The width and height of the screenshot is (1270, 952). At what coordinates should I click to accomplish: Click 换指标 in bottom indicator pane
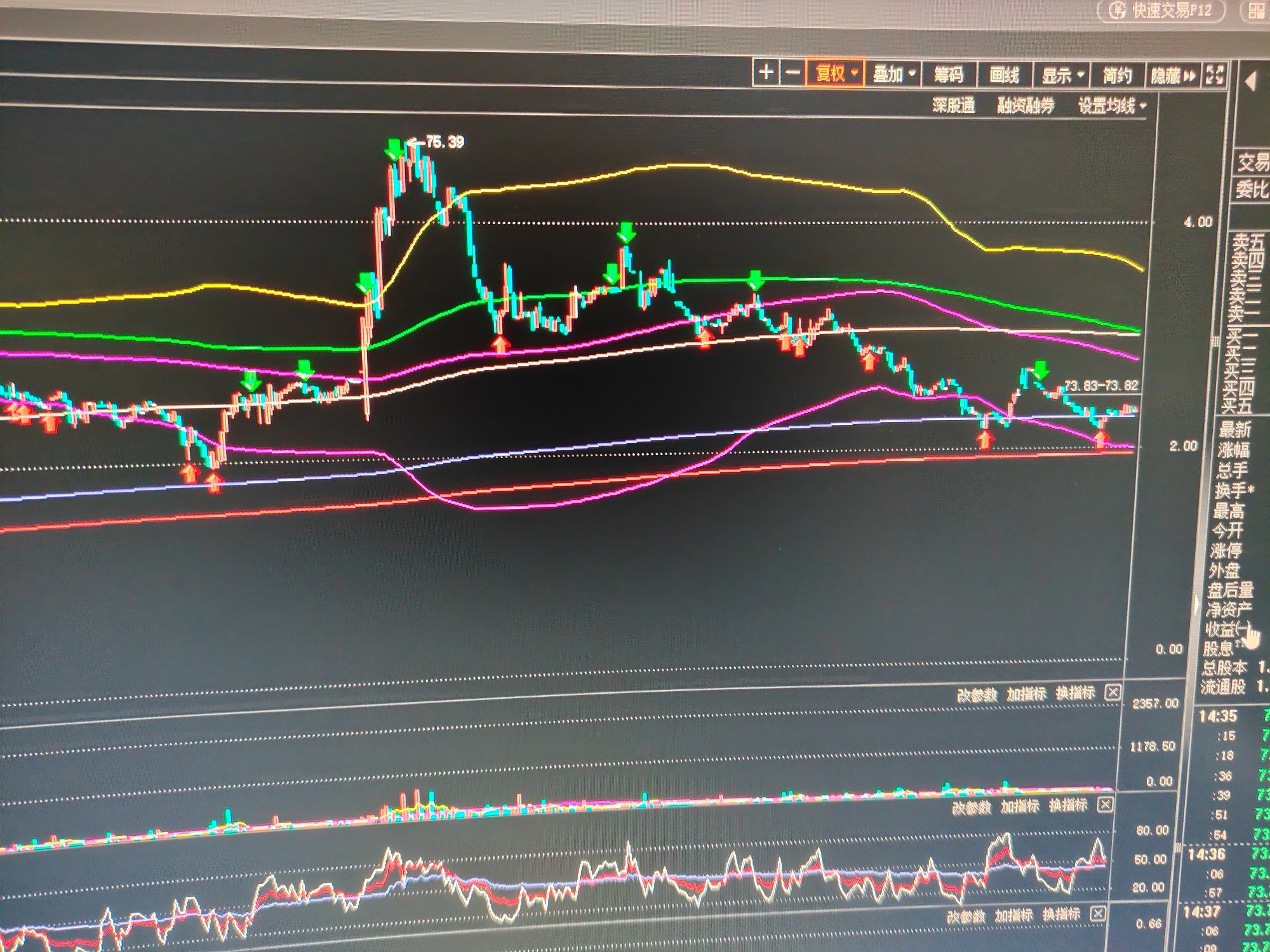pyautogui.click(x=1062, y=915)
